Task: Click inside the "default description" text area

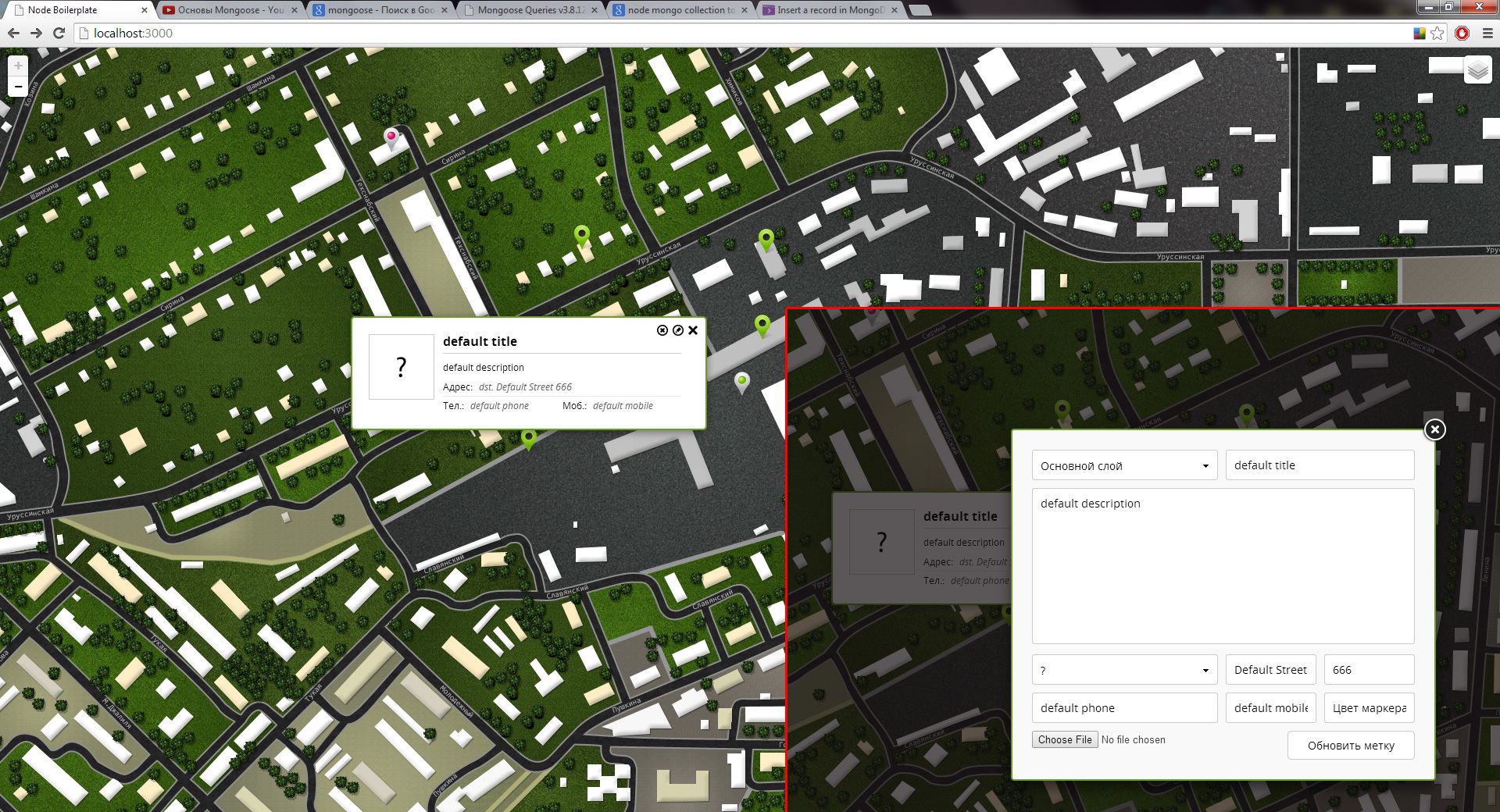Action: tap(1223, 565)
